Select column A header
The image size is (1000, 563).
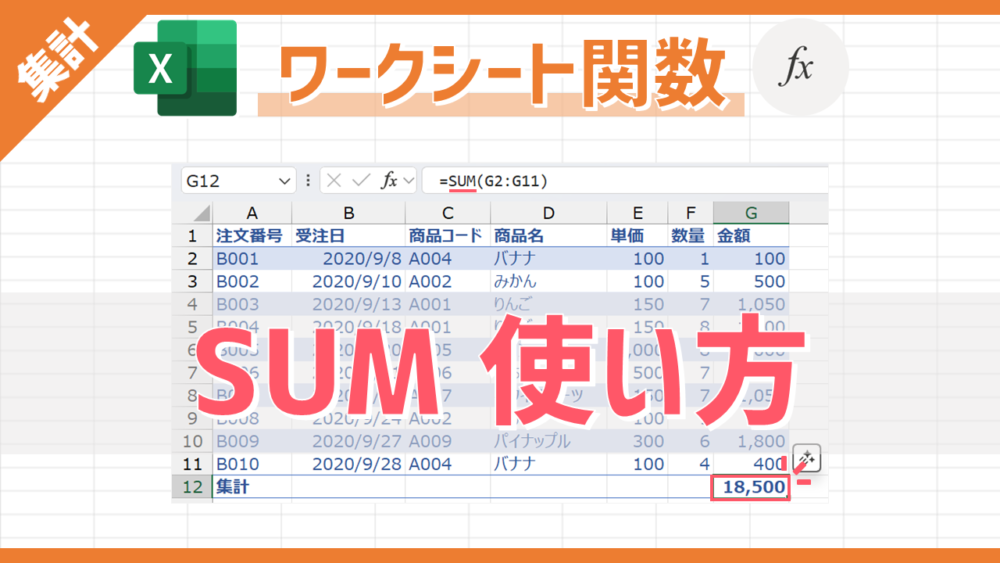coord(252,213)
